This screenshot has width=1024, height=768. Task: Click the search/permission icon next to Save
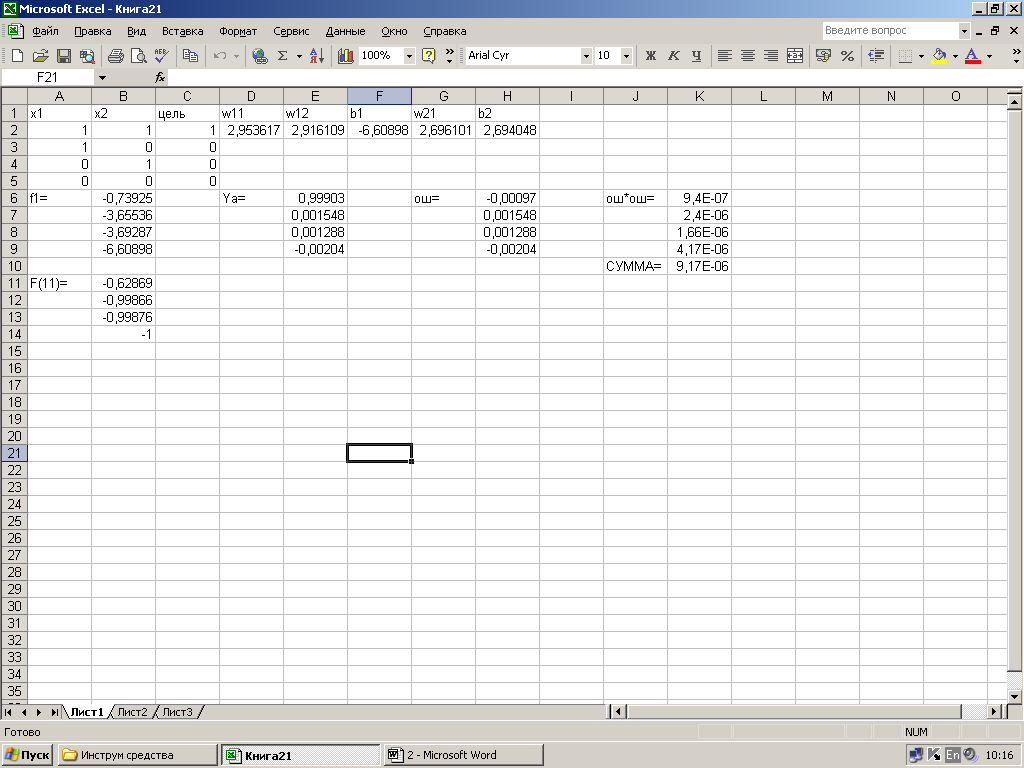pyautogui.click(x=86, y=56)
